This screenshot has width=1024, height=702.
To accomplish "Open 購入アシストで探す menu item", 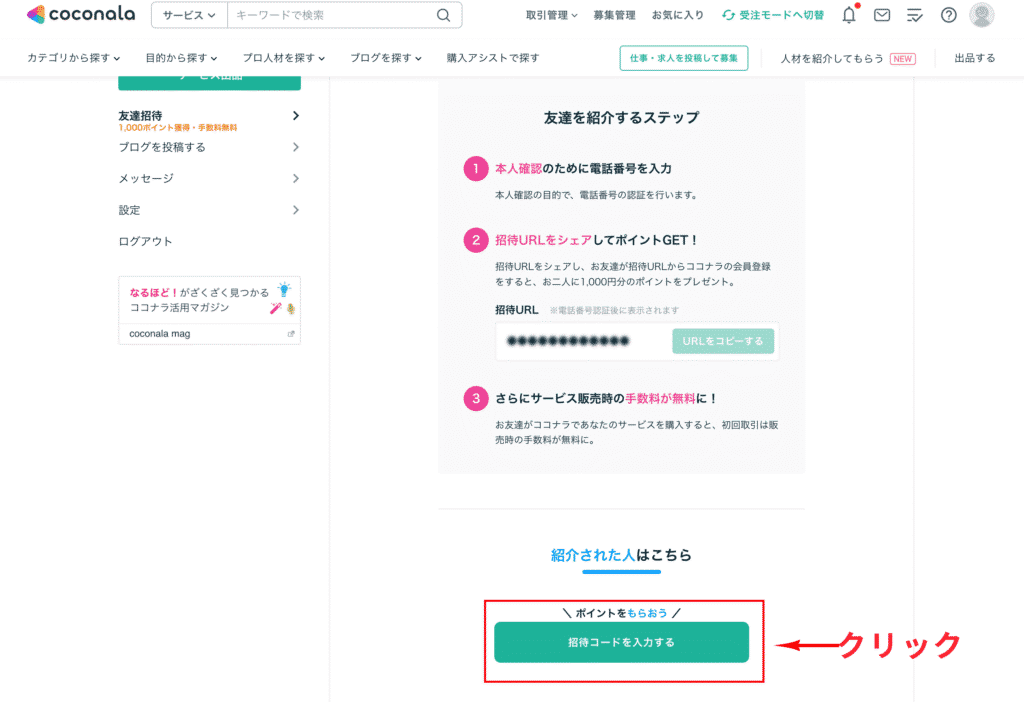I will coord(493,58).
